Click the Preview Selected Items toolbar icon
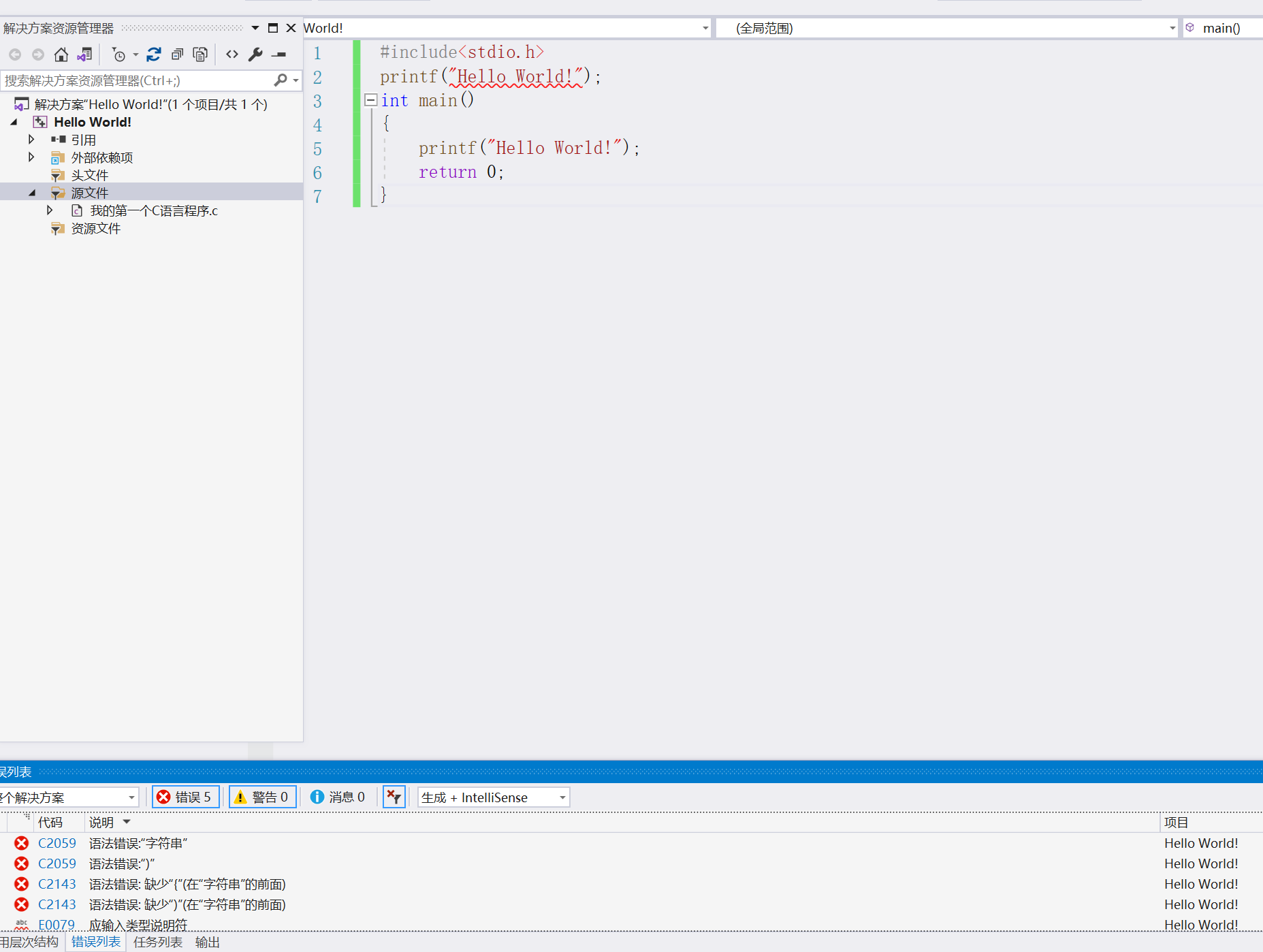Image resolution: width=1263 pixels, height=952 pixels. (x=278, y=54)
